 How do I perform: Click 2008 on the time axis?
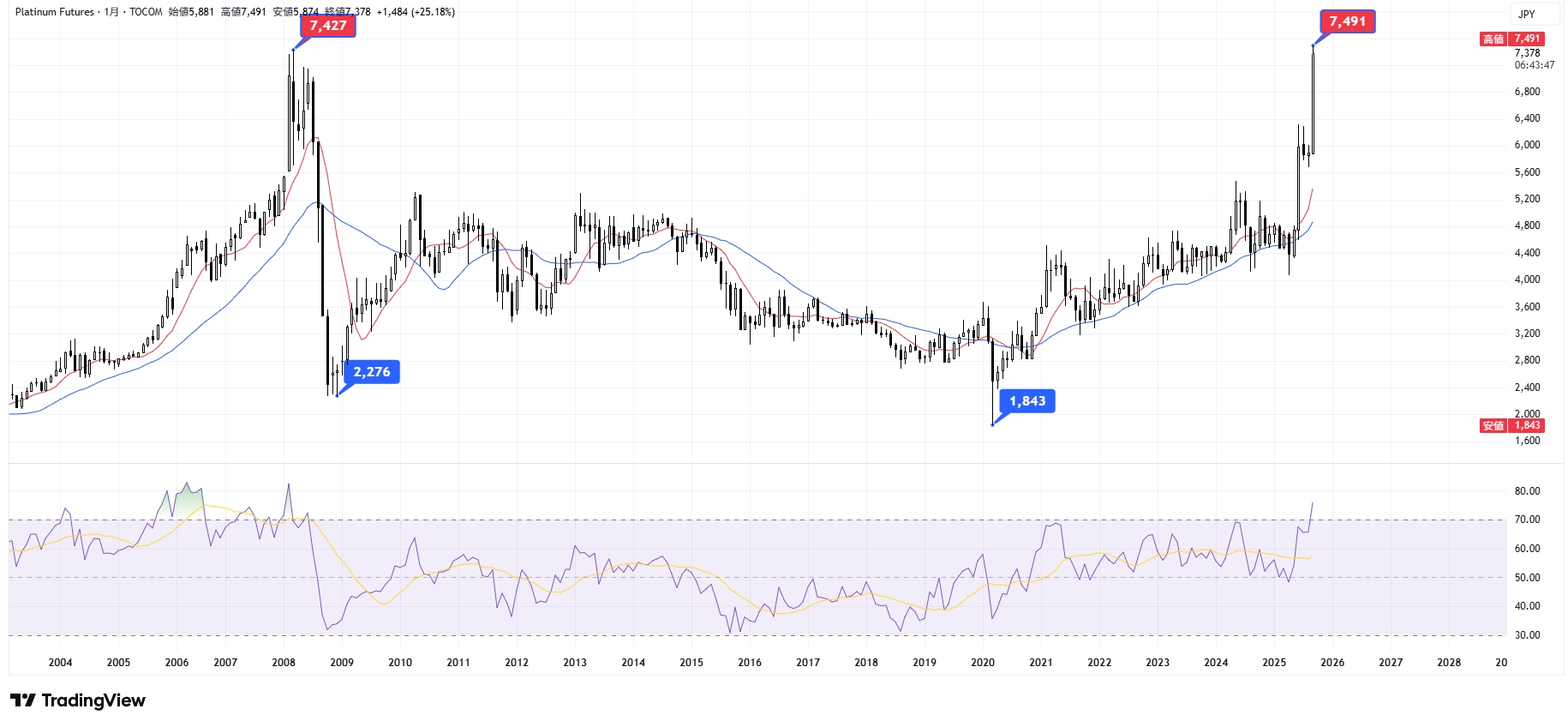[284, 663]
